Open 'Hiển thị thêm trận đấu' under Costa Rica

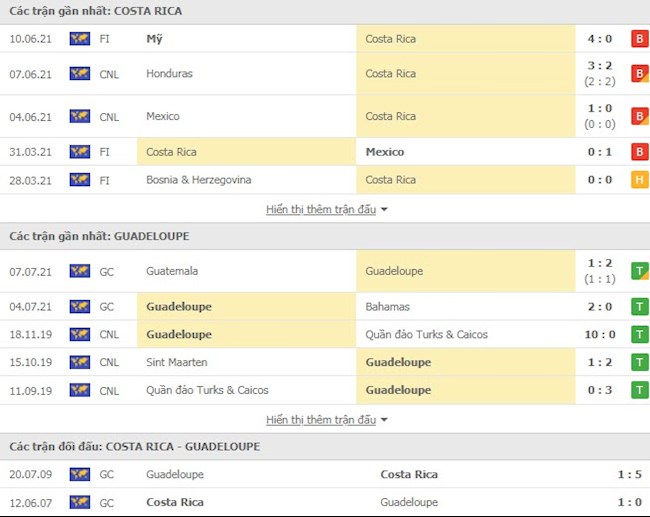pos(321,210)
